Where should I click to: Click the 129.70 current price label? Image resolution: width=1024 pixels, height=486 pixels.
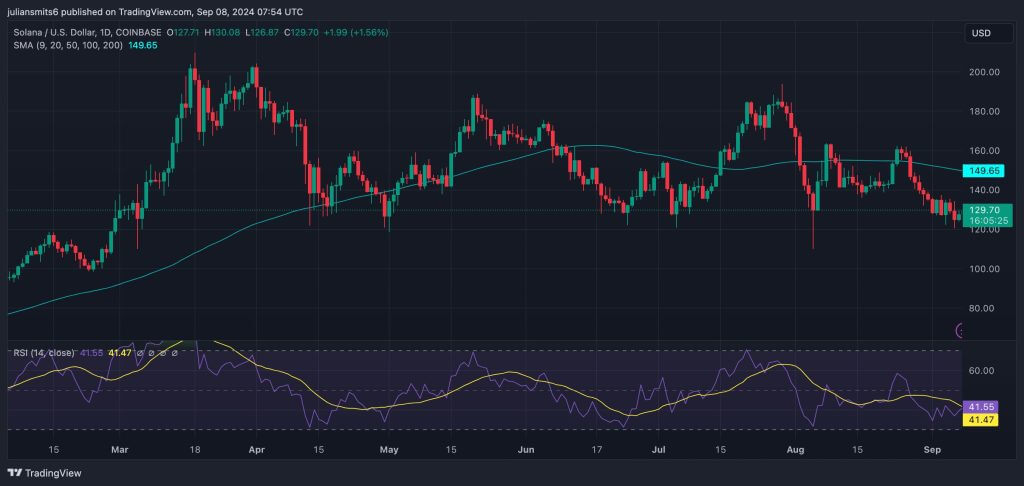click(x=985, y=210)
